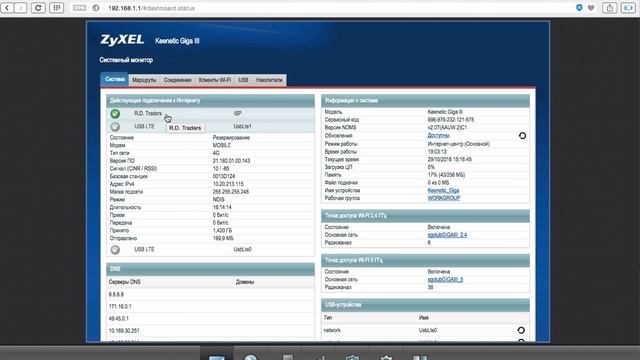
Task: Open the USB tab
Action: 243,80
